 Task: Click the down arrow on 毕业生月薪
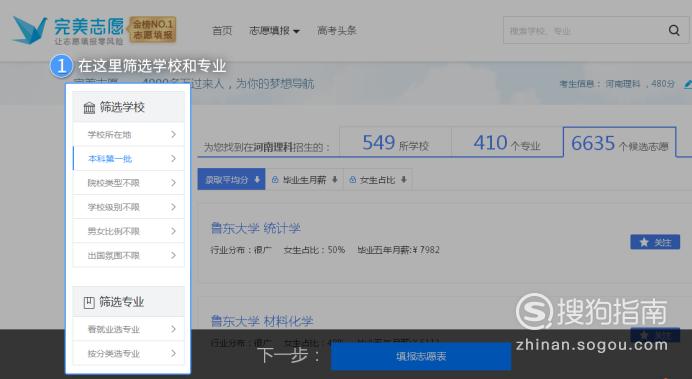coord(335,180)
